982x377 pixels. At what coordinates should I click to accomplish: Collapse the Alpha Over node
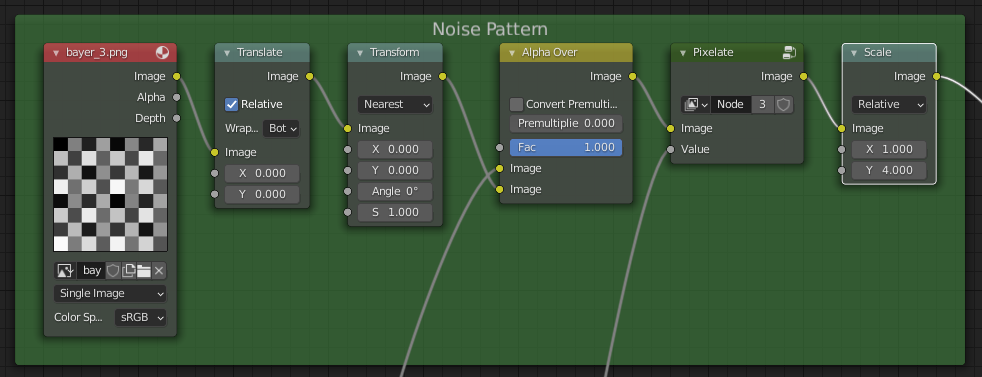pos(512,53)
